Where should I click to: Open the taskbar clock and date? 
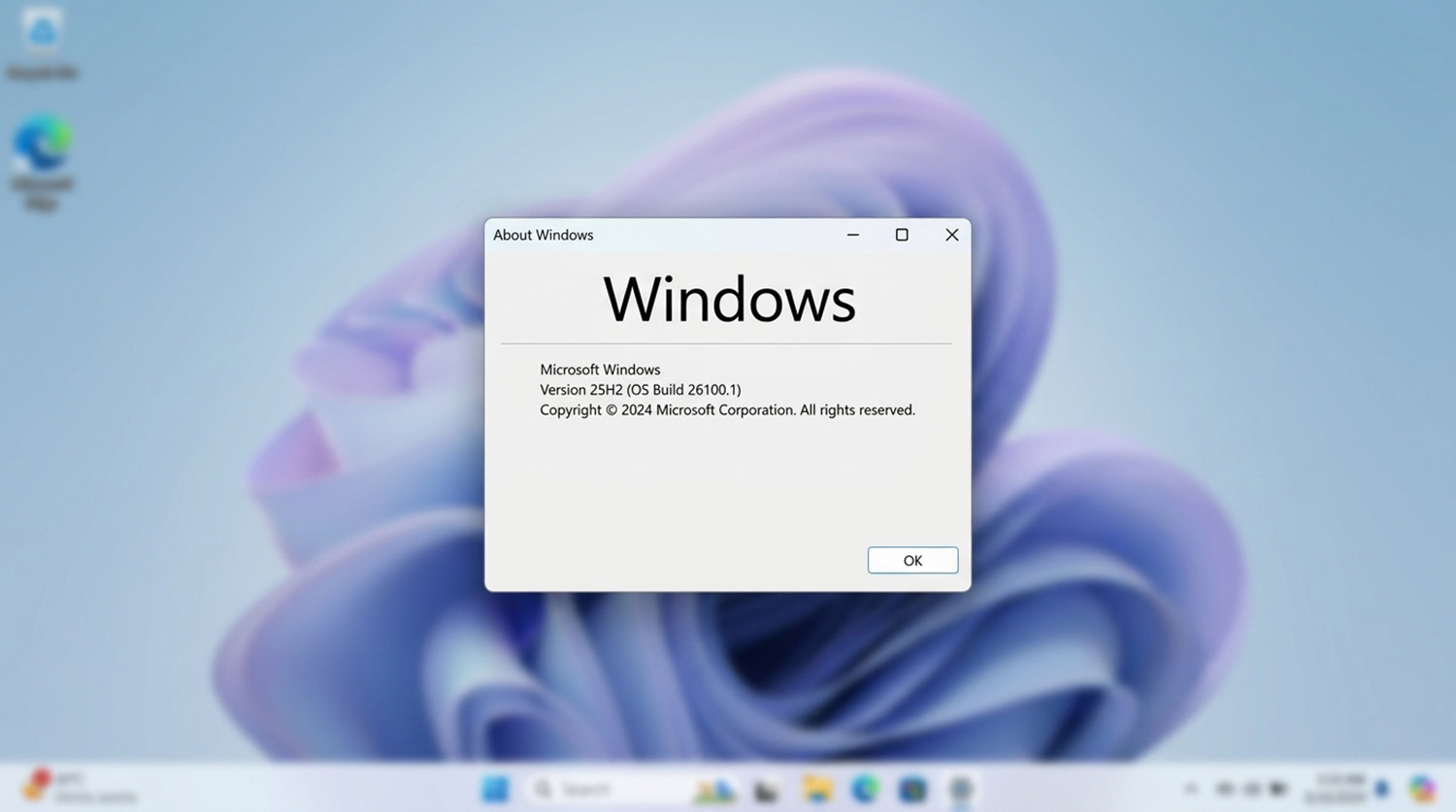(1336, 788)
